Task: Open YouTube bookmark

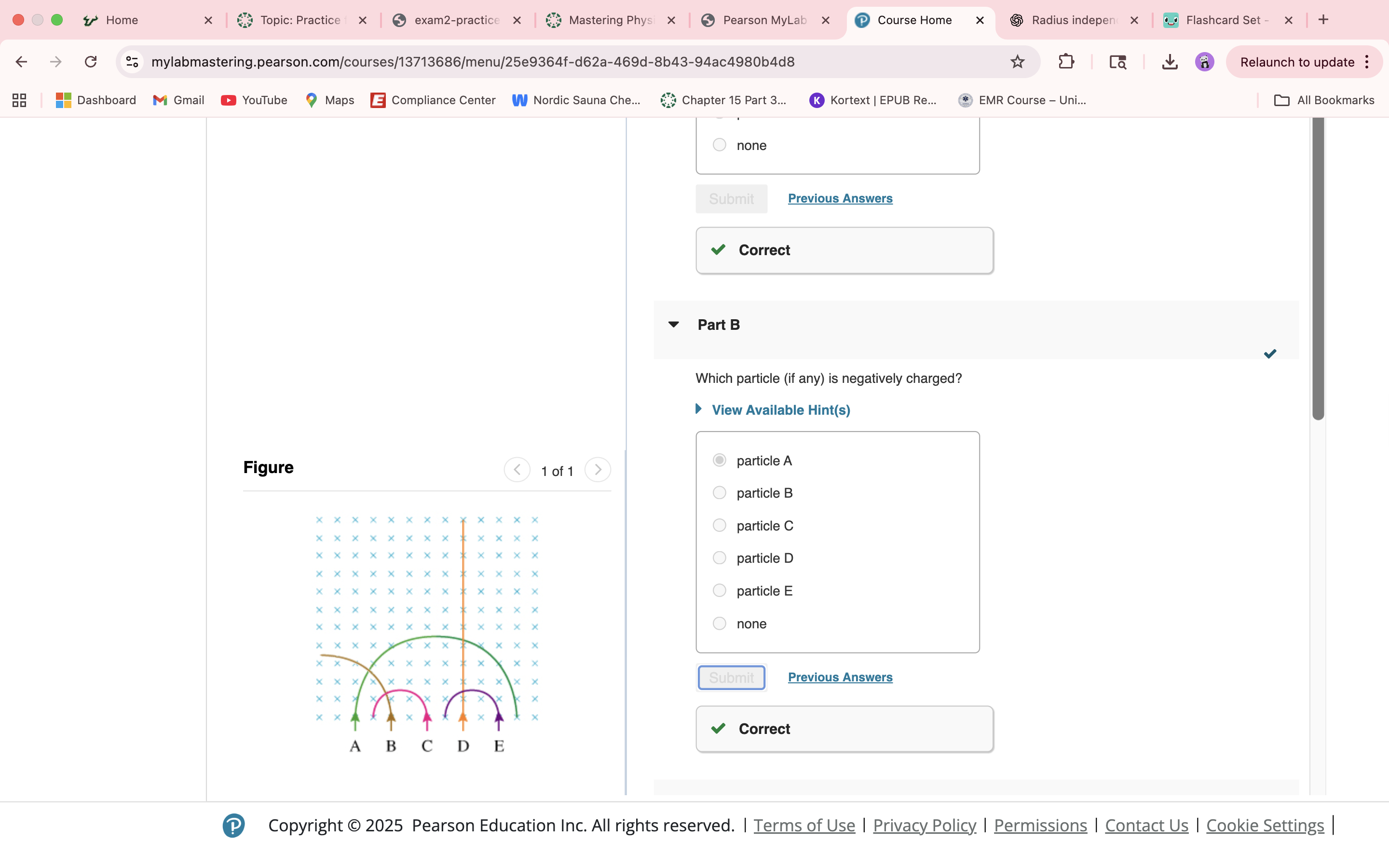Action: [x=254, y=100]
